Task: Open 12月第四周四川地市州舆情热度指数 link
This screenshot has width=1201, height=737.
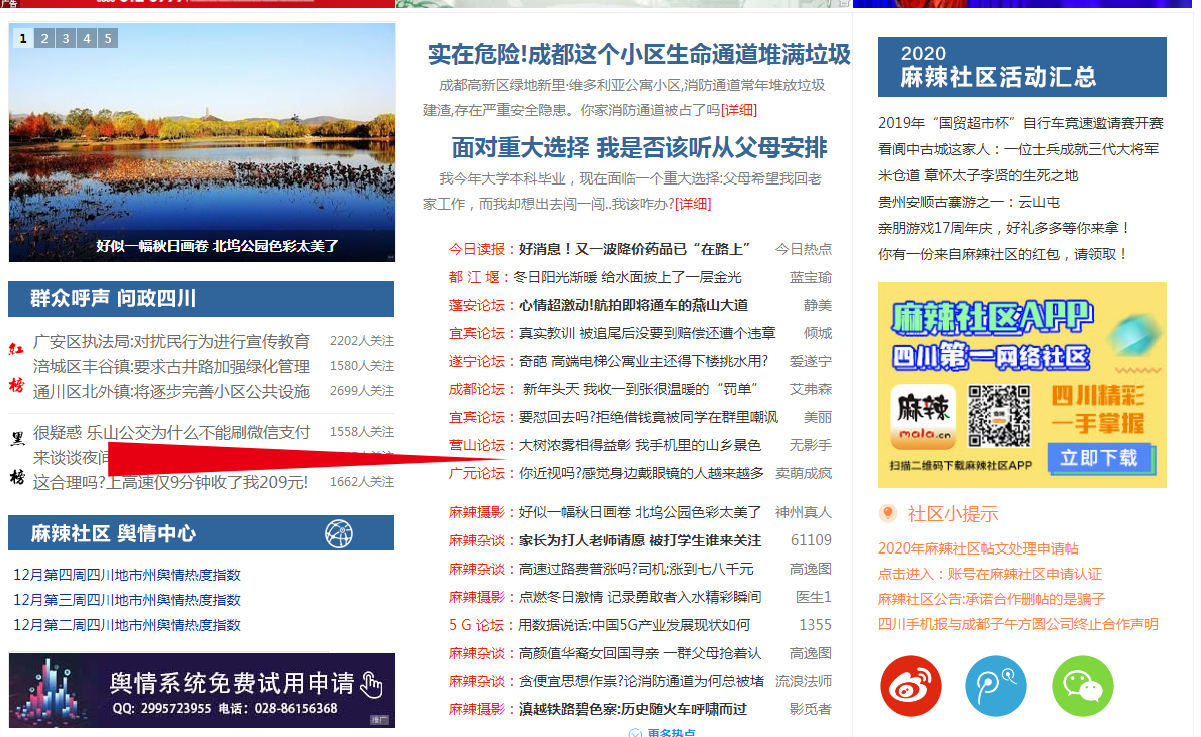Action: pyautogui.click(x=127, y=575)
